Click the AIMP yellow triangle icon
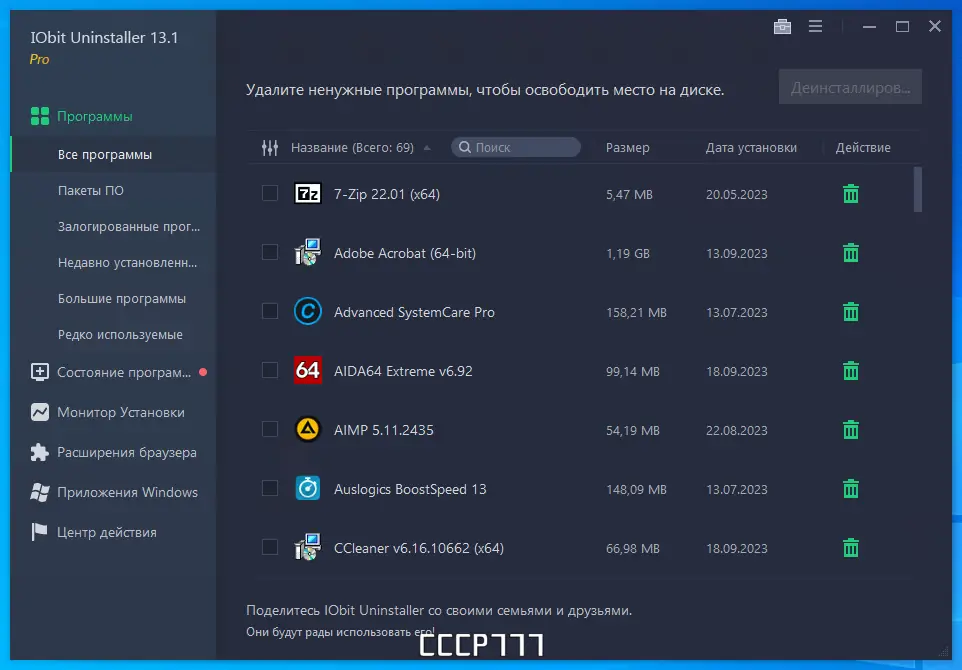Viewport: 962px width, 670px height. point(307,429)
